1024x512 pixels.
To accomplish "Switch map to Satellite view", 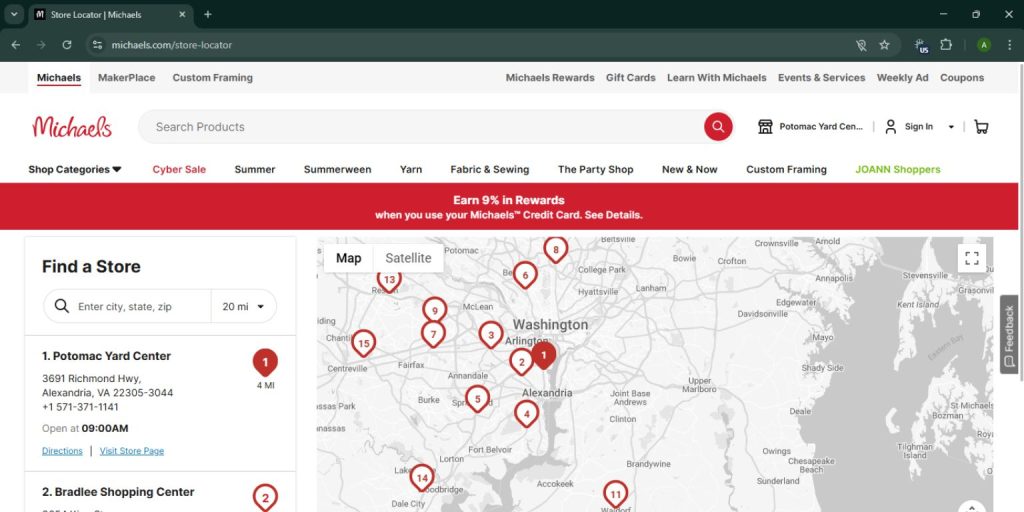I will [408, 258].
